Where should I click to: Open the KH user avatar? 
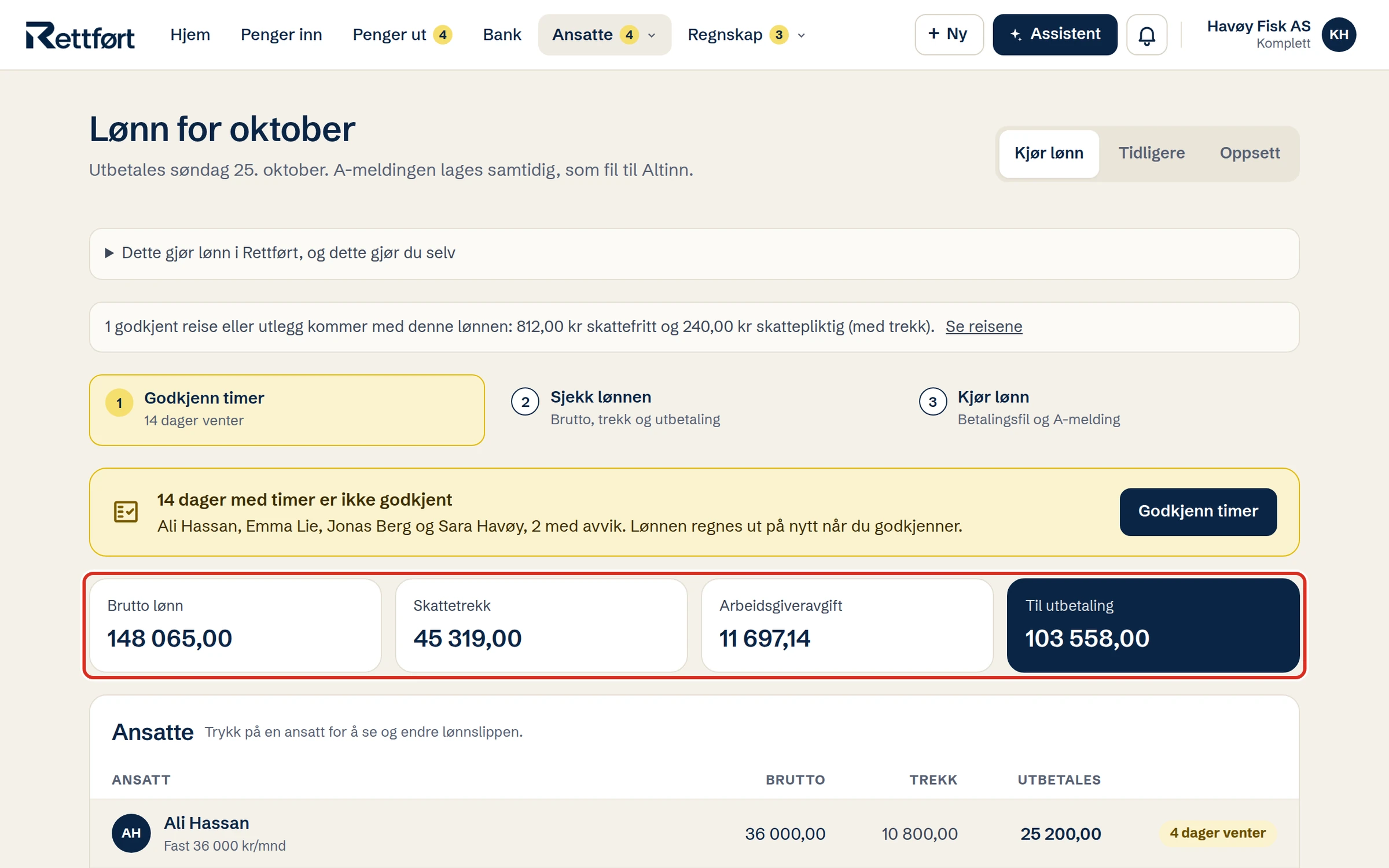(x=1339, y=35)
